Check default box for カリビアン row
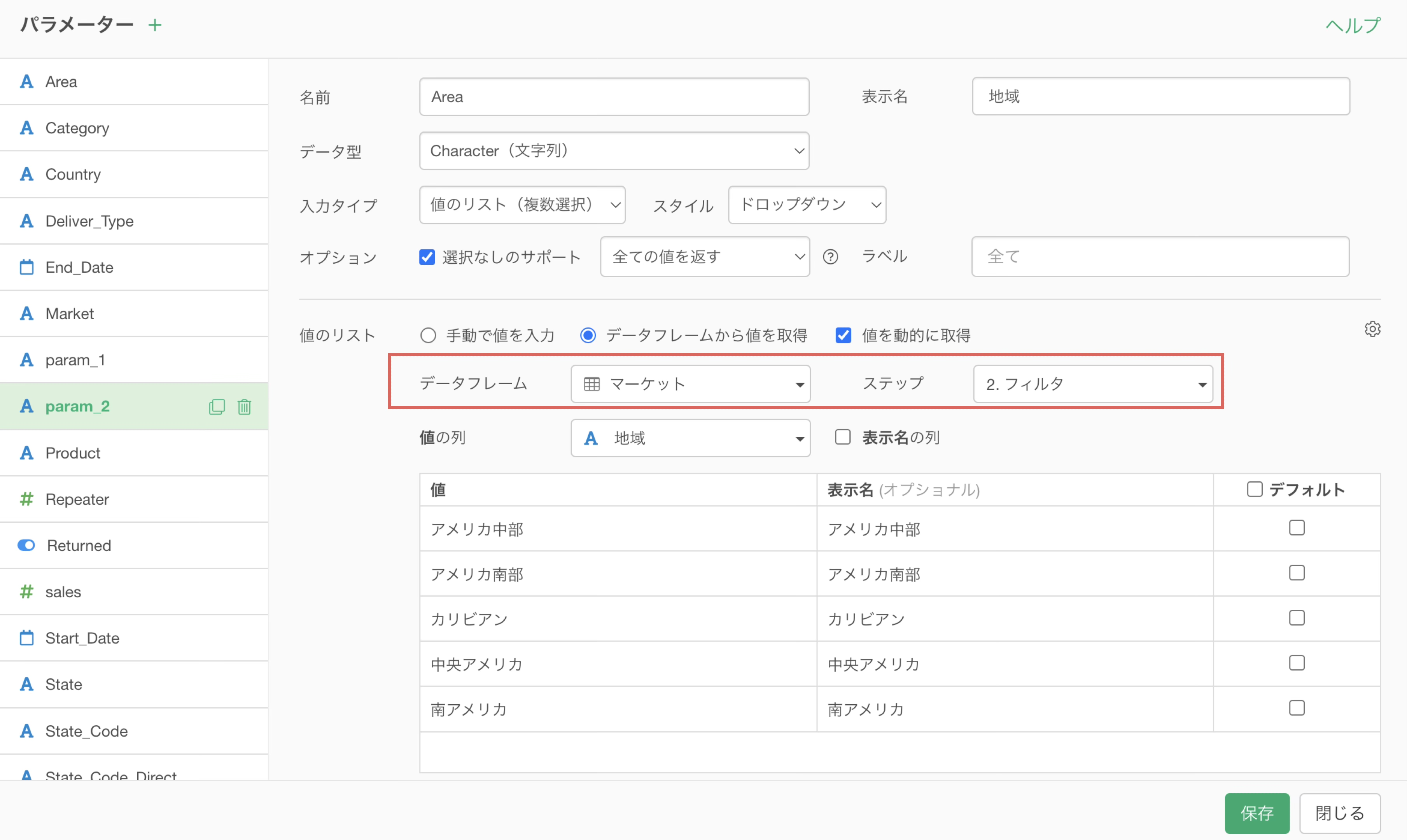 coord(1296,618)
